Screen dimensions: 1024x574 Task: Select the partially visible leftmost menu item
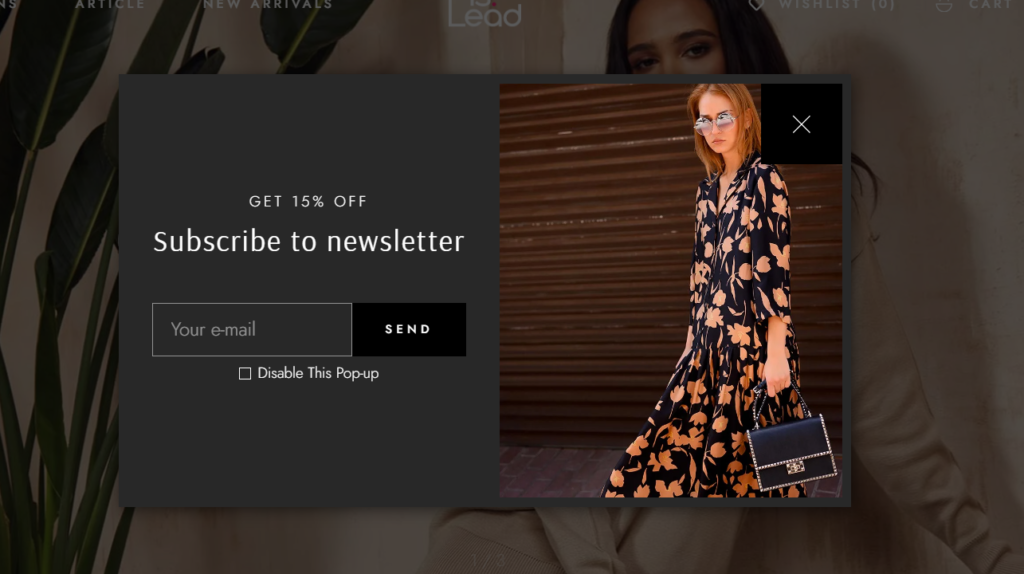click(x=8, y=5)
